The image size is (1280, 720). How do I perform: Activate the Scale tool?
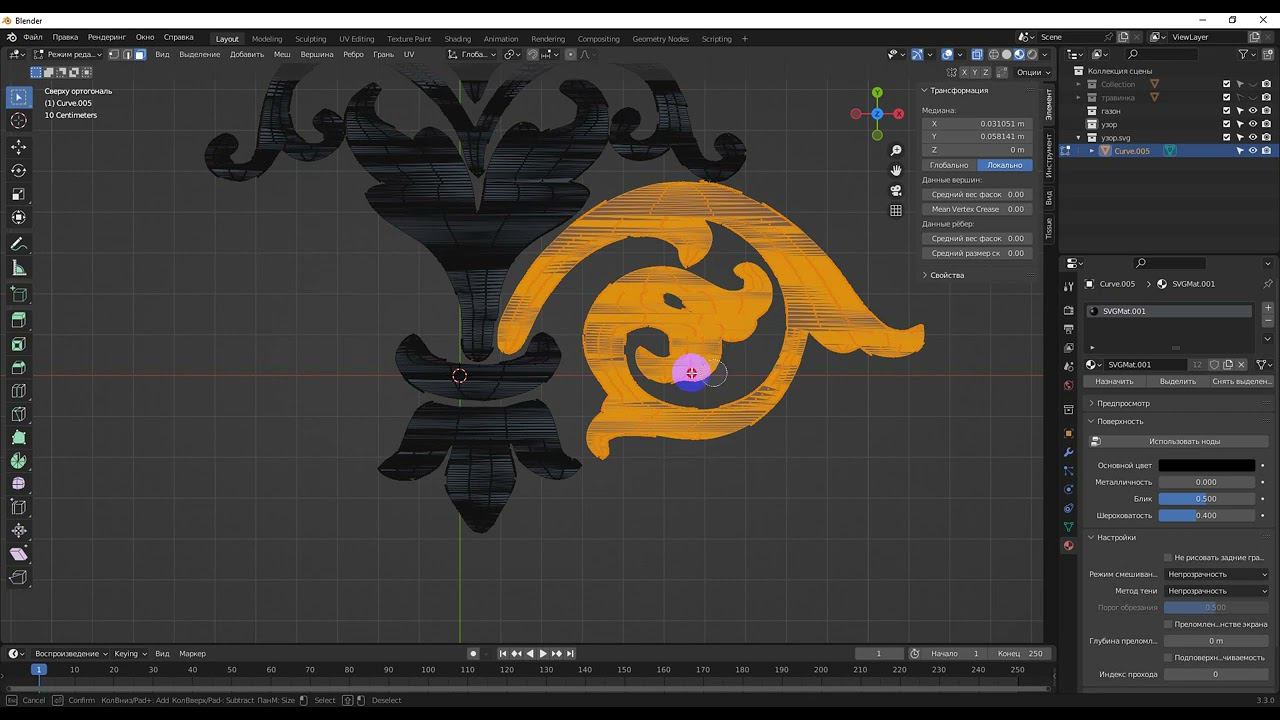click(x=18, y=194)
